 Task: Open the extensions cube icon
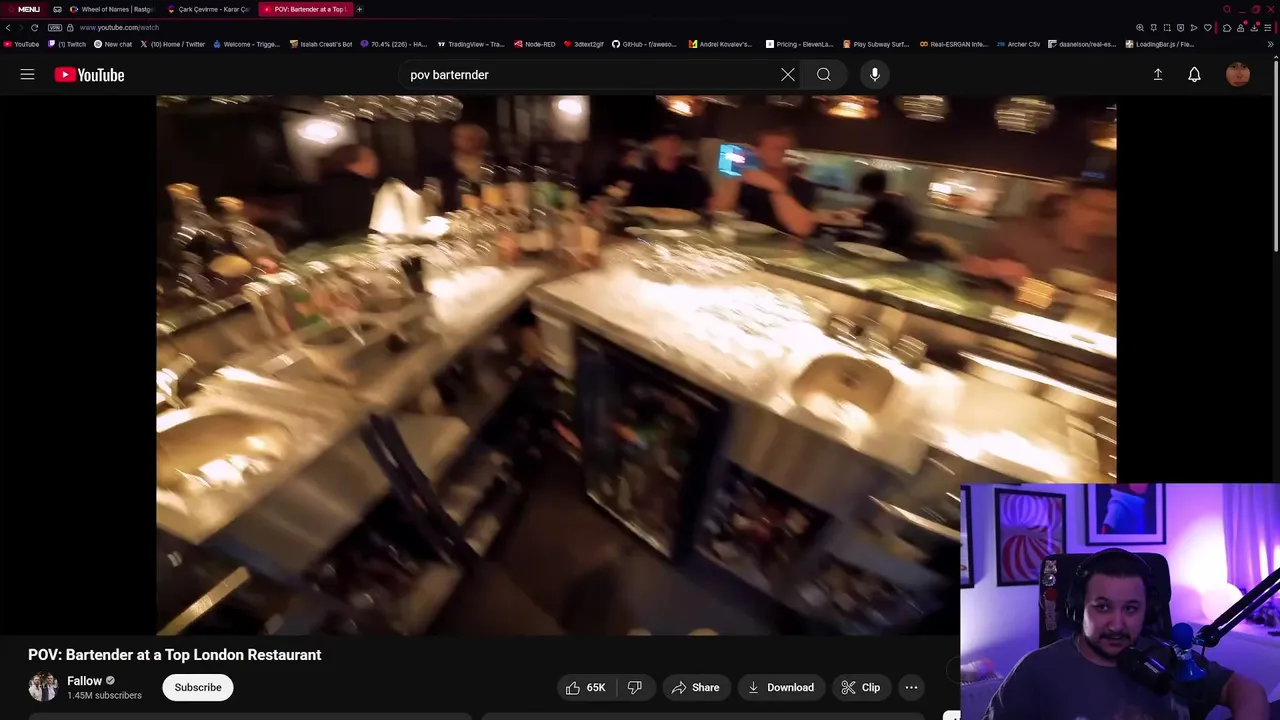click(x=1227, y=28)
